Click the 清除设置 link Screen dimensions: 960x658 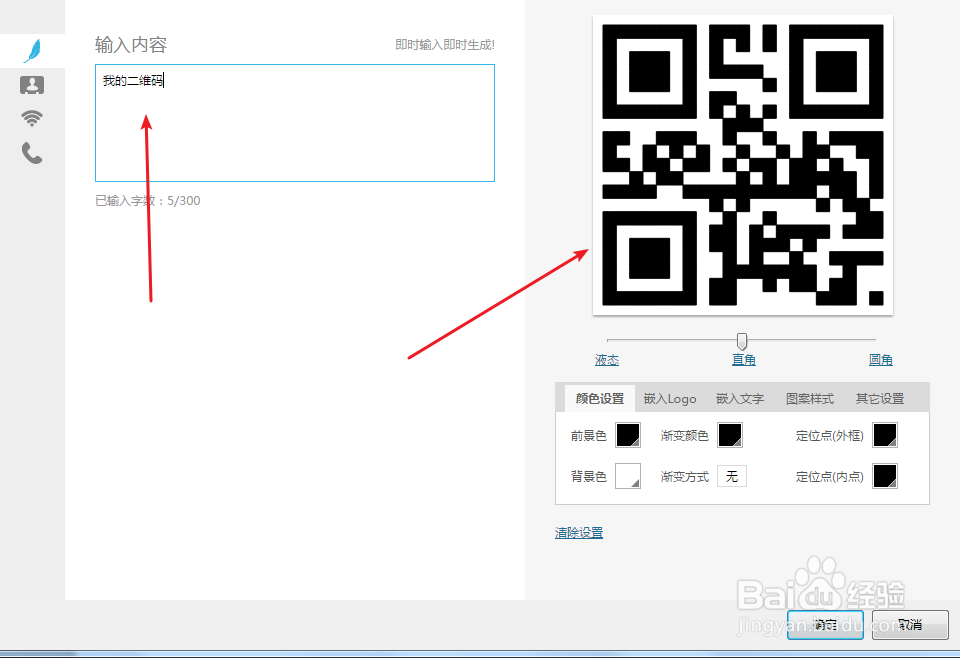coord(579,533)
